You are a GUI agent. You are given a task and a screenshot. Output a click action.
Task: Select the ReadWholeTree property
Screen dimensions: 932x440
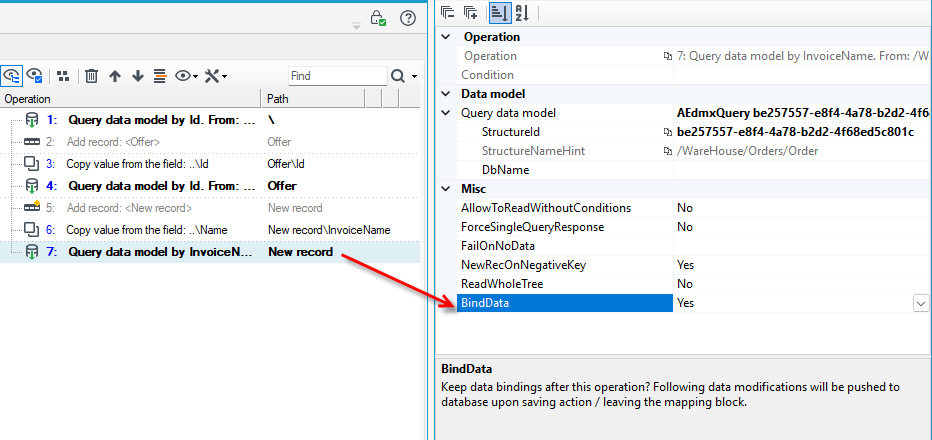coord(502,284)
